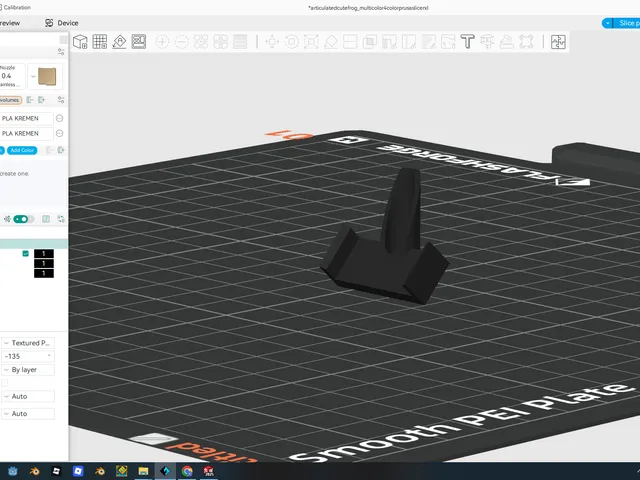640x480 pixels.
Task: Open File Explorer from the taskbar
Action: (x=143, y=471)
